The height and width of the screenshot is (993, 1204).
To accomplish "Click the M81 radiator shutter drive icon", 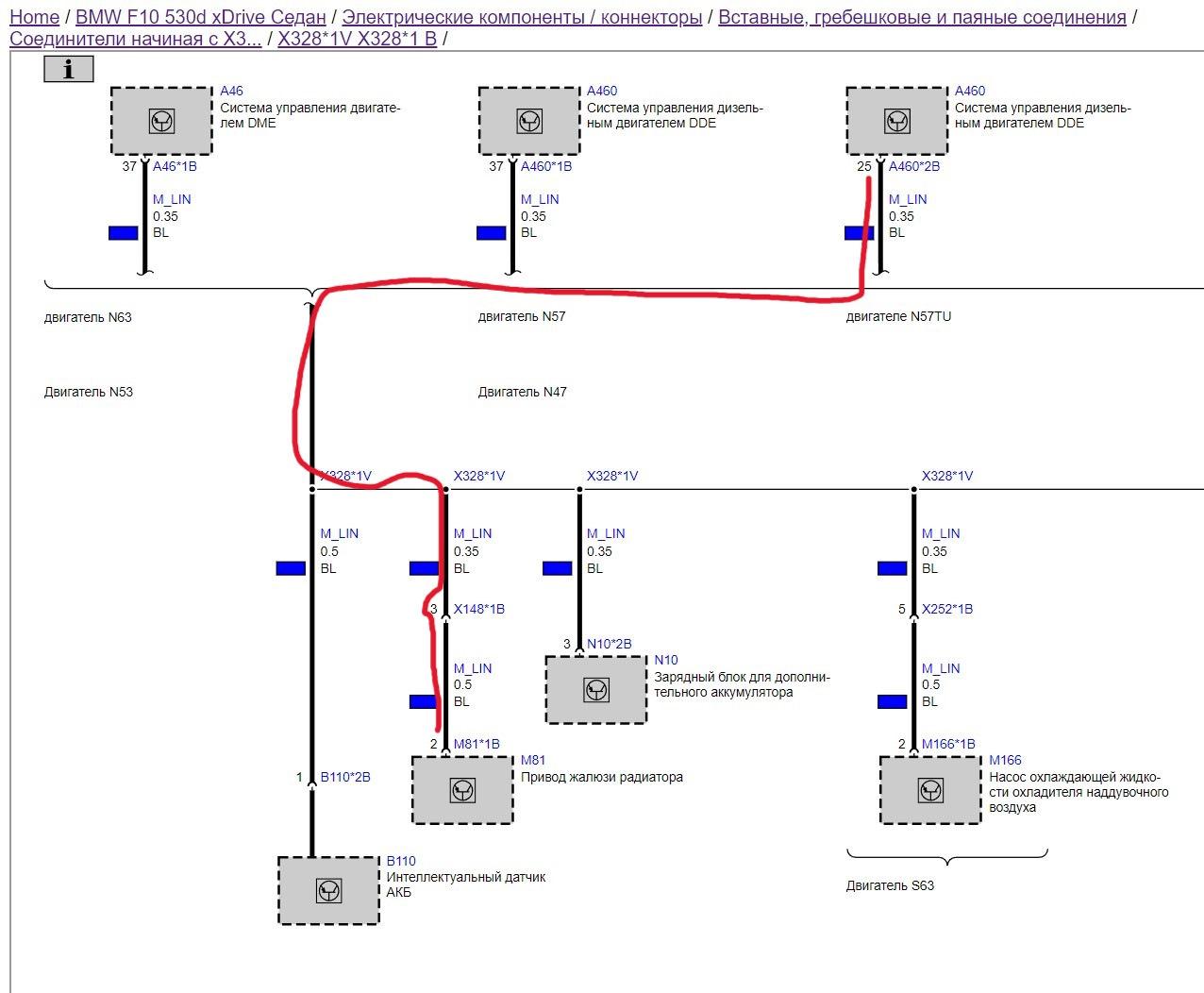I will coord(462,790).
